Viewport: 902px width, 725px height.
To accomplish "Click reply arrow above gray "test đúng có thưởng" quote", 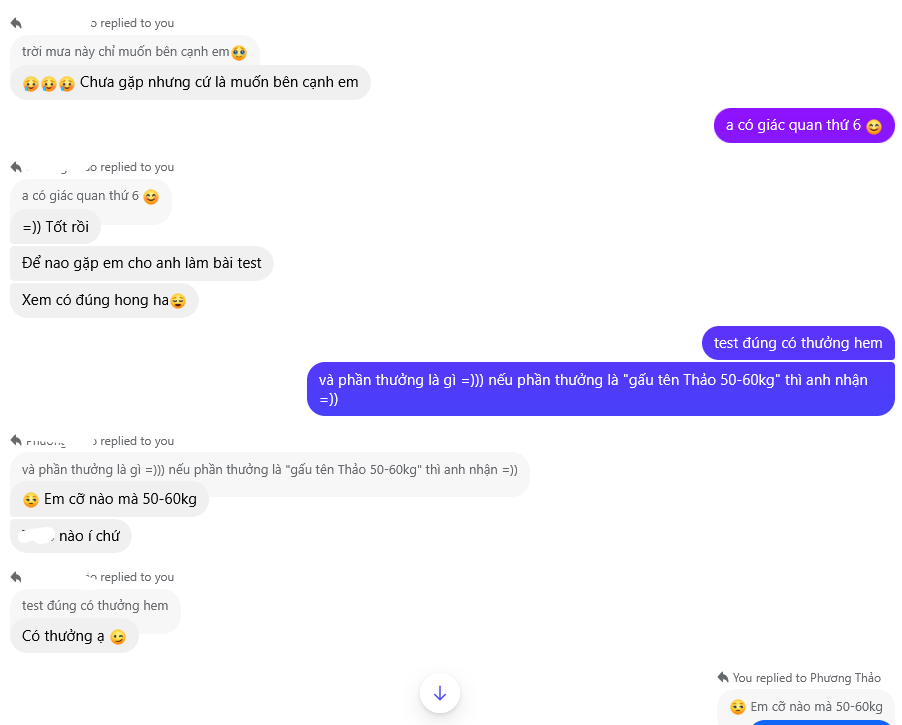I will [x=17, y=576].
